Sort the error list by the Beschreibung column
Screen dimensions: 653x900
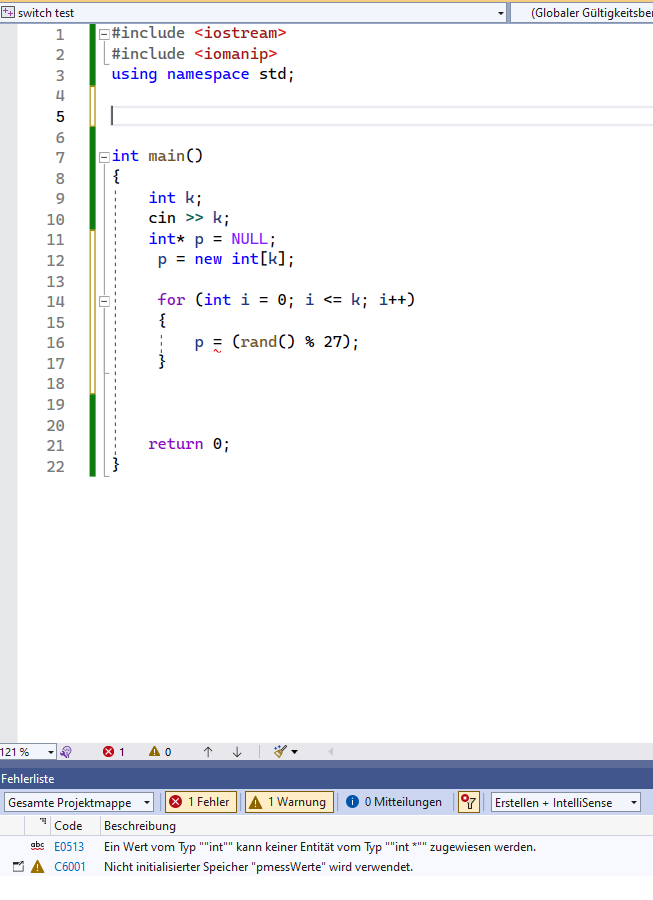pyautogui.click(x=139, y=826)
